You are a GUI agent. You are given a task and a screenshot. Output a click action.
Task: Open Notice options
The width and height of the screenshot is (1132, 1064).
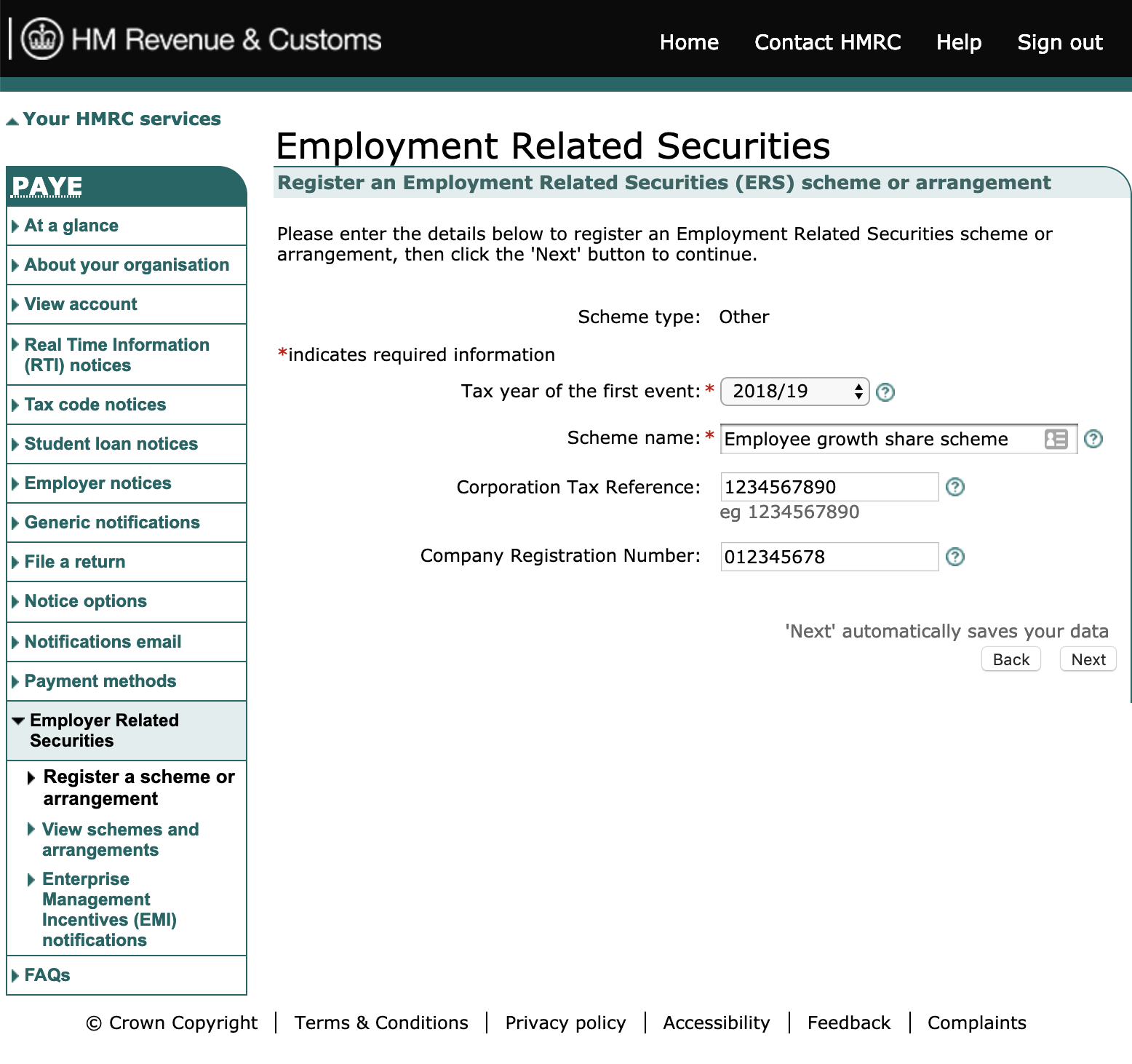click(x=86, y=601)
